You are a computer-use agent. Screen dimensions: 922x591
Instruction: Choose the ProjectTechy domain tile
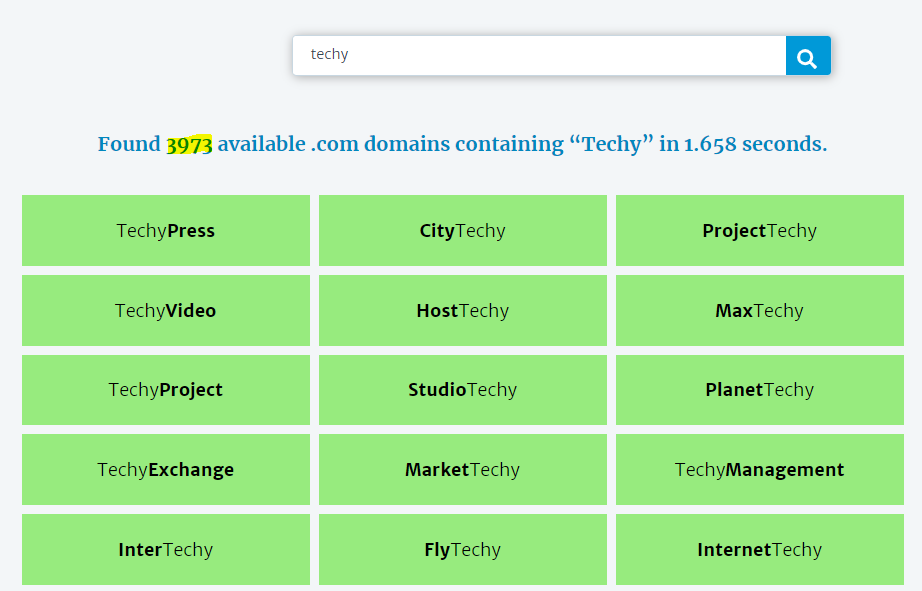point(760,231)
